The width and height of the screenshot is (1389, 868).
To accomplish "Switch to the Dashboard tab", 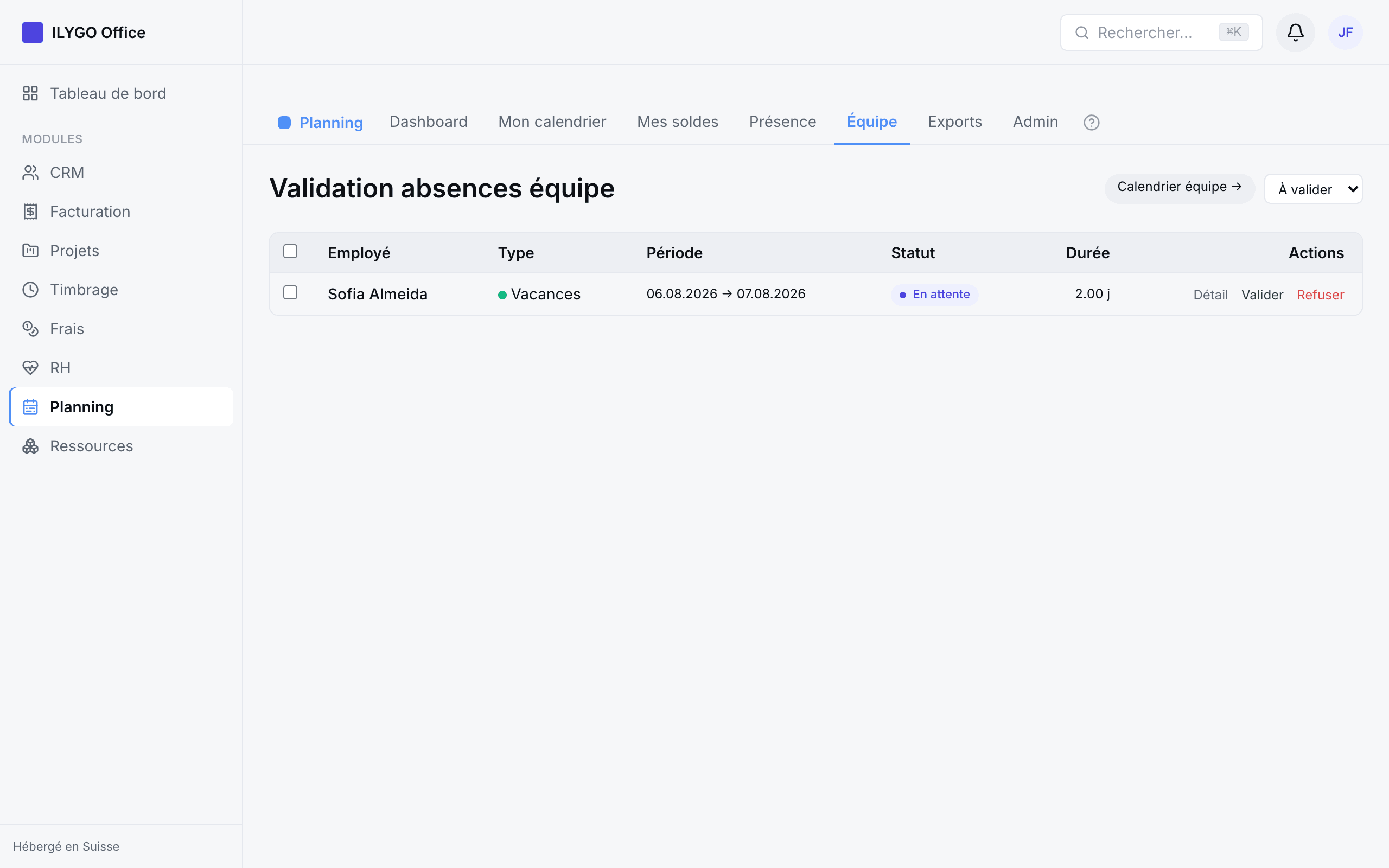I will 428,122.
